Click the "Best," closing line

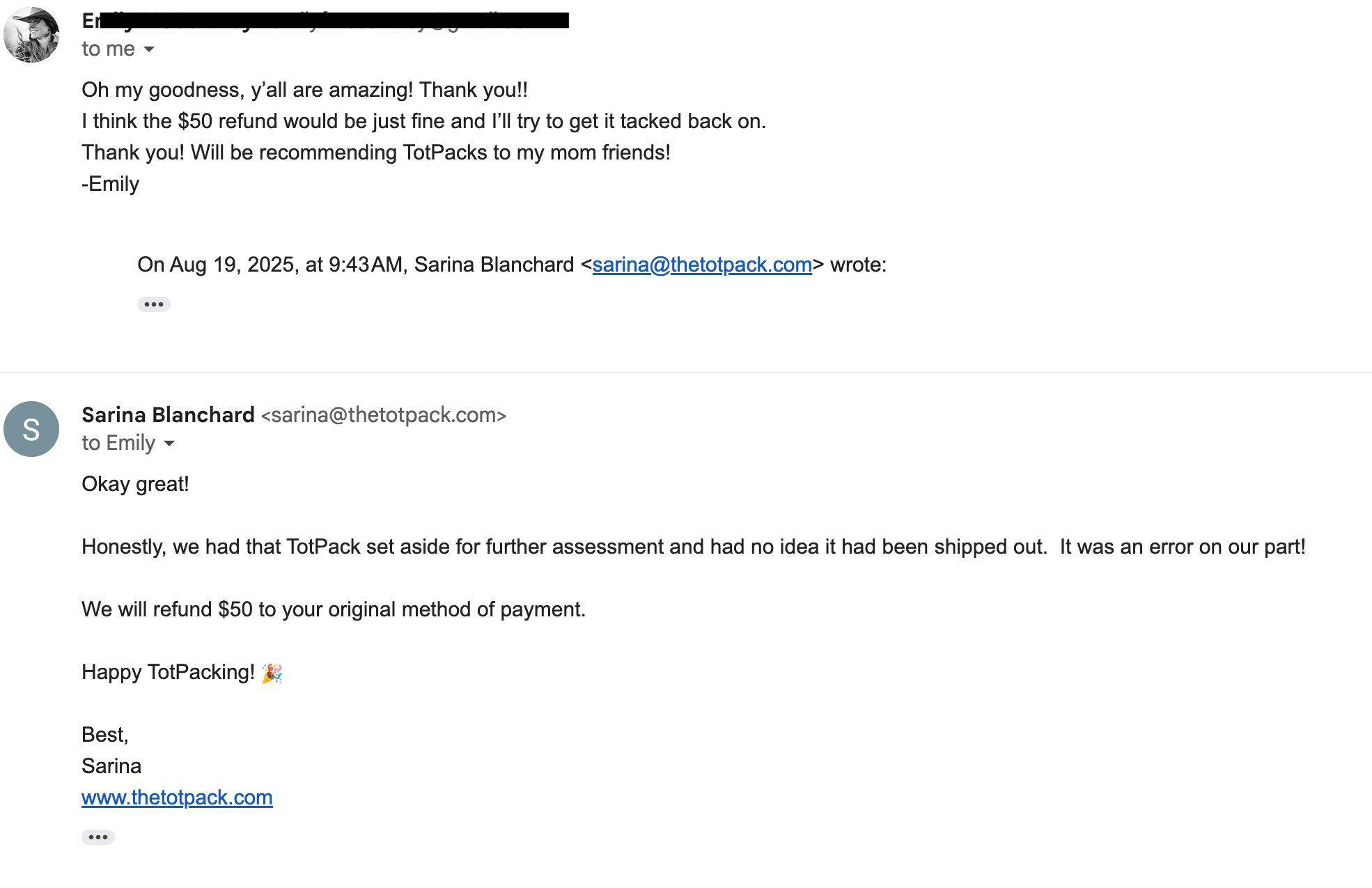coord(105,735)
